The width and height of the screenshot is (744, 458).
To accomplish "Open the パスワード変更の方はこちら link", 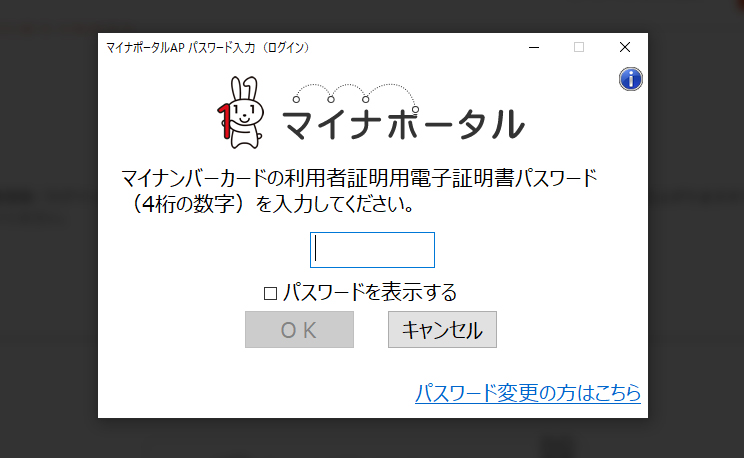I will click(x=527, y=392).
